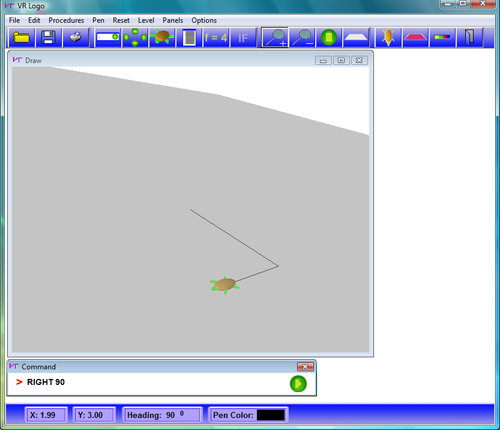The height and width of the screenshot is (430, 500).
Task: Open the Edit menu
Action: pos(34,20)
